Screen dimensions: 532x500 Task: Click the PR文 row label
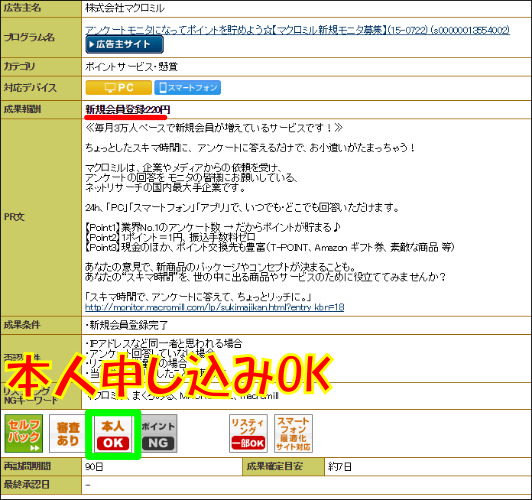[14, 217]
